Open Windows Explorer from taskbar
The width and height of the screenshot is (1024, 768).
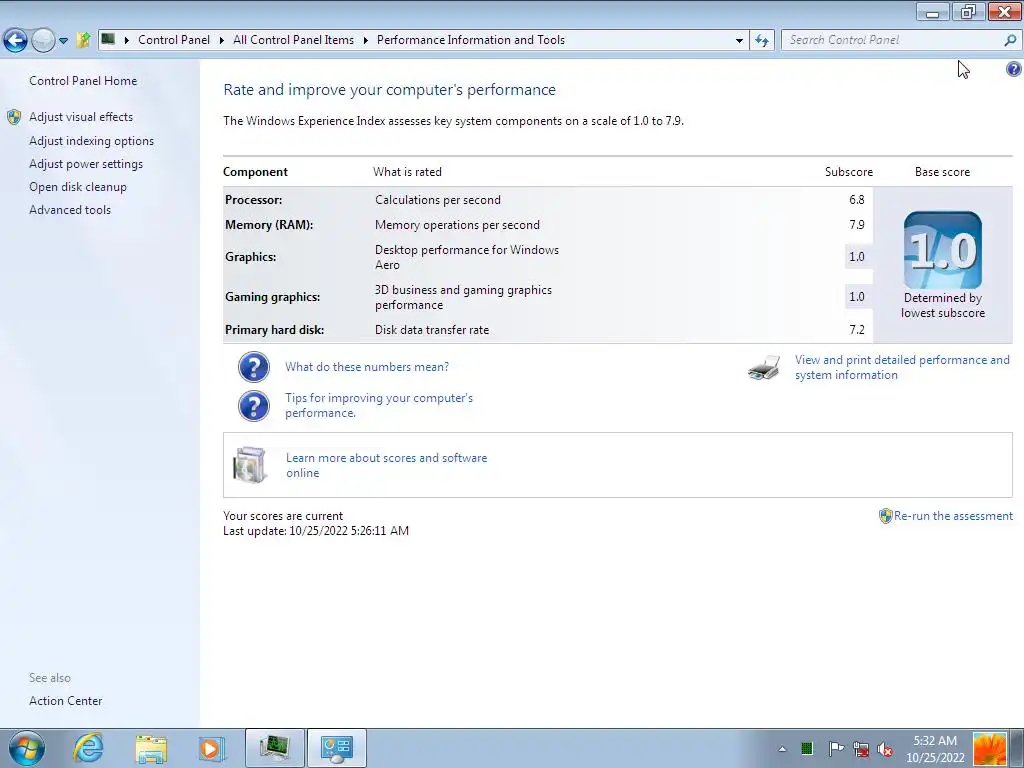(151, 748)
